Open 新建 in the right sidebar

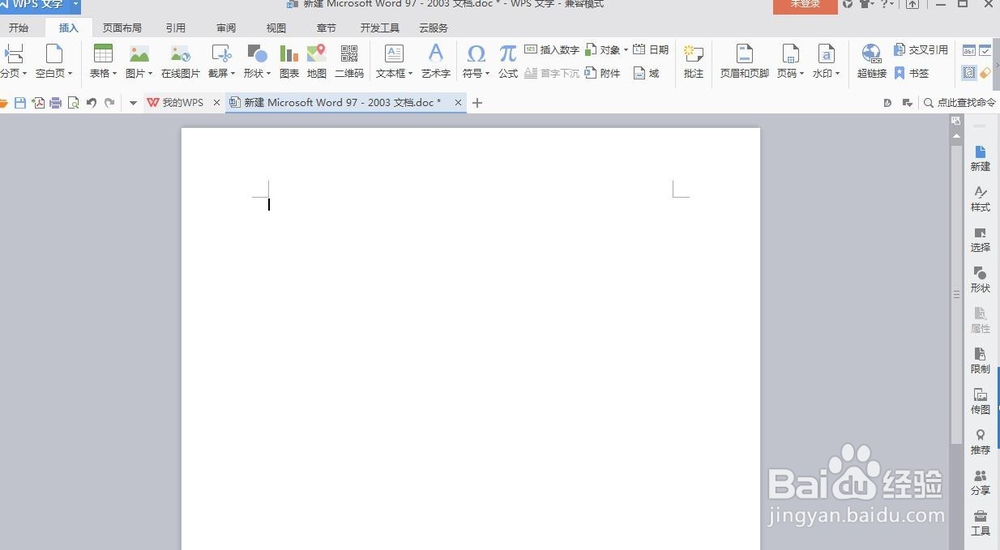coord(980,158)
